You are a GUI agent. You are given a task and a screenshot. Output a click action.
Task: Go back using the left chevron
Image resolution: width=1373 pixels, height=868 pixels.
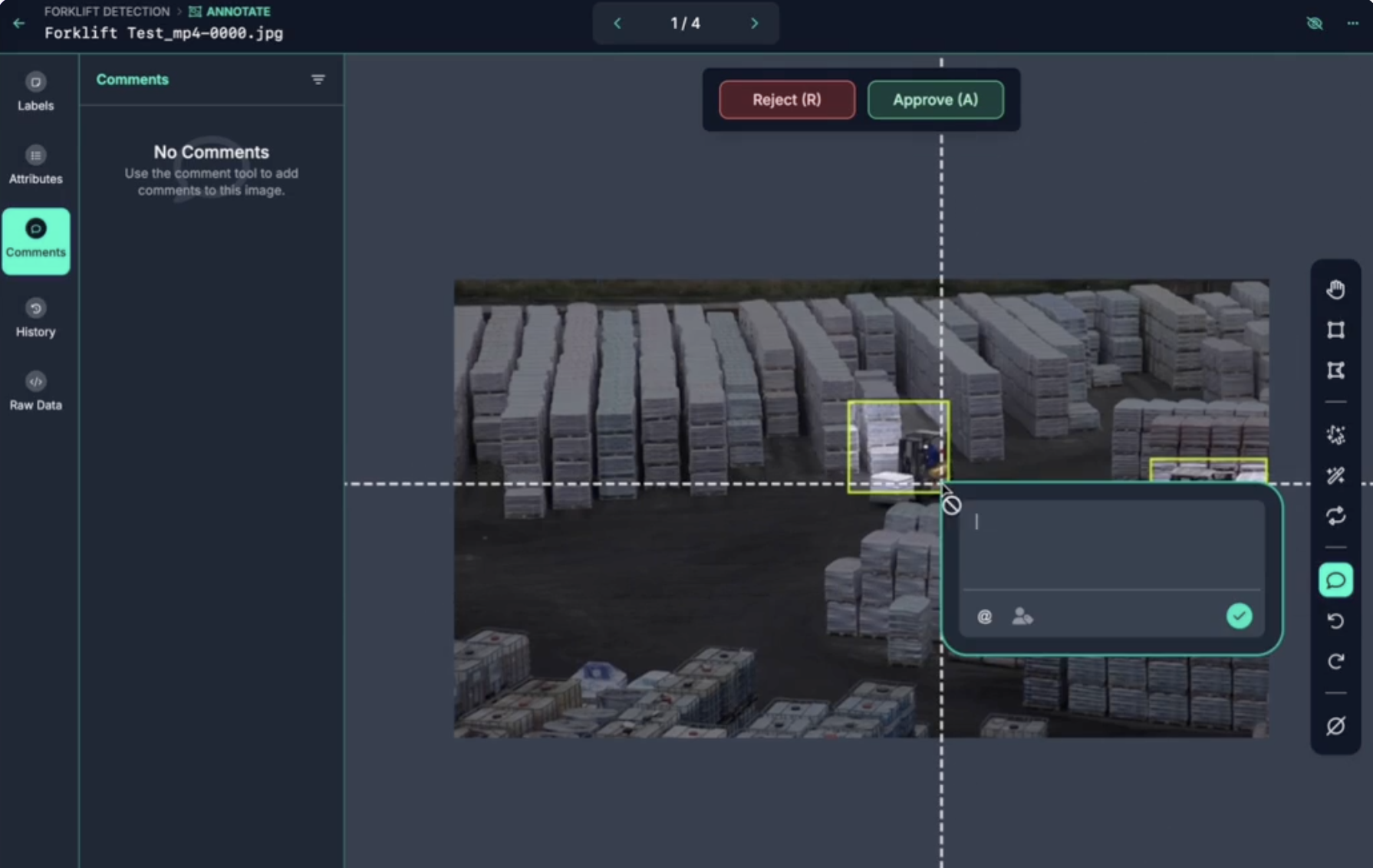pyautogui.click(x=617, y=23)
